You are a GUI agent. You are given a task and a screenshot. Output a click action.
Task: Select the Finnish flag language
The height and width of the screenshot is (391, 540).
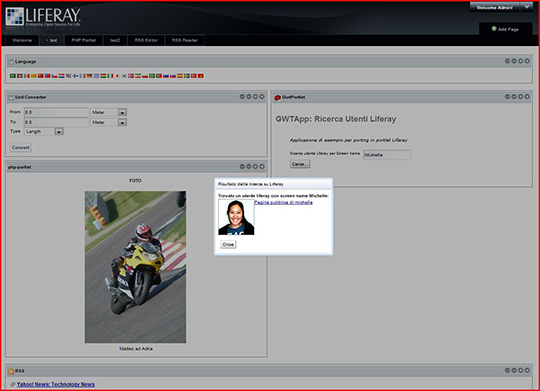(75, 76)
